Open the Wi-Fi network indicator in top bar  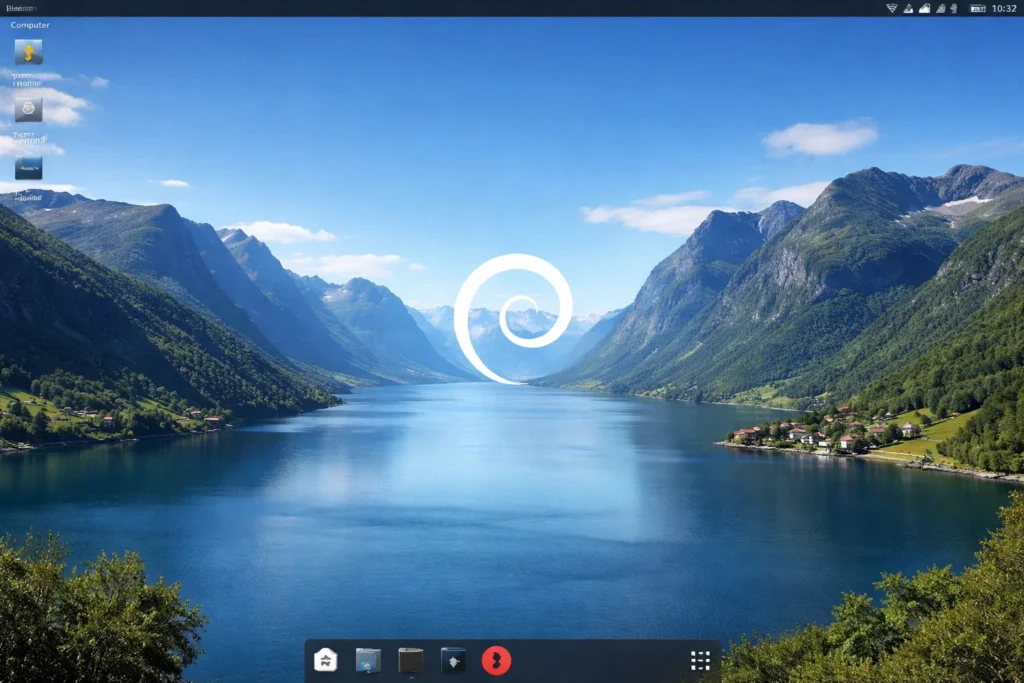(x=891, y=8)
